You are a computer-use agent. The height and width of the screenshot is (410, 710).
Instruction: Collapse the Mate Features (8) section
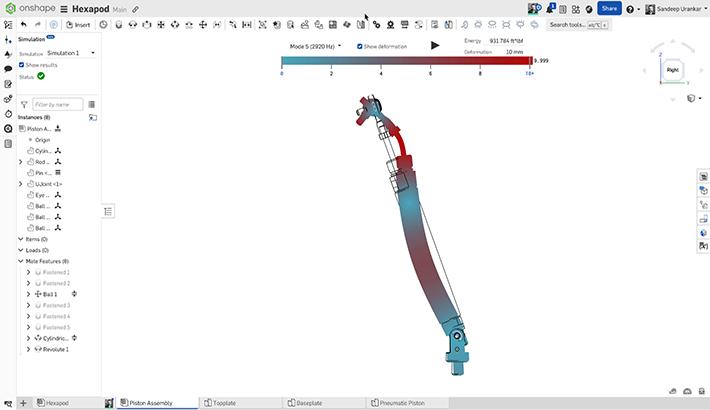[20, 261]
